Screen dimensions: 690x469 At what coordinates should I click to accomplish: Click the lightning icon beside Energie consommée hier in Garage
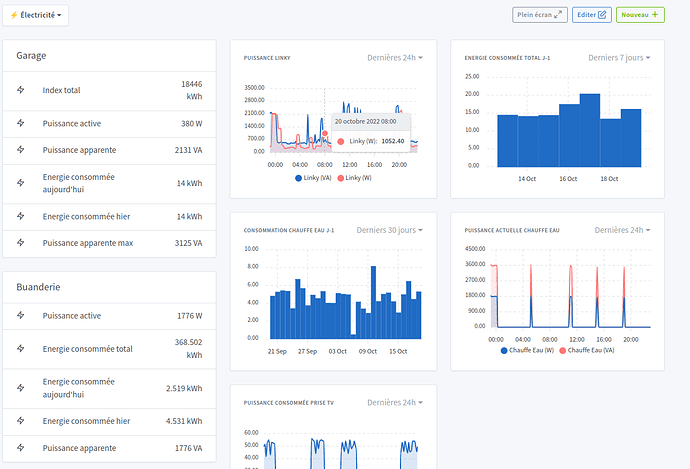(x=21, y=216)
